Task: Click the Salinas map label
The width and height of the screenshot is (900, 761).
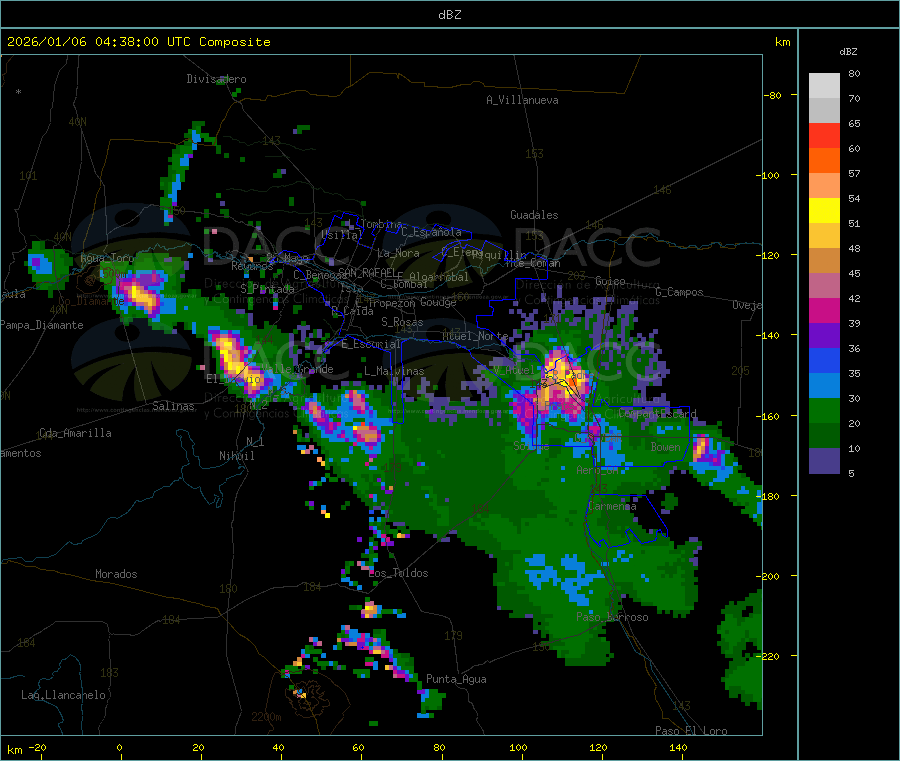Action: pos(173,406)
